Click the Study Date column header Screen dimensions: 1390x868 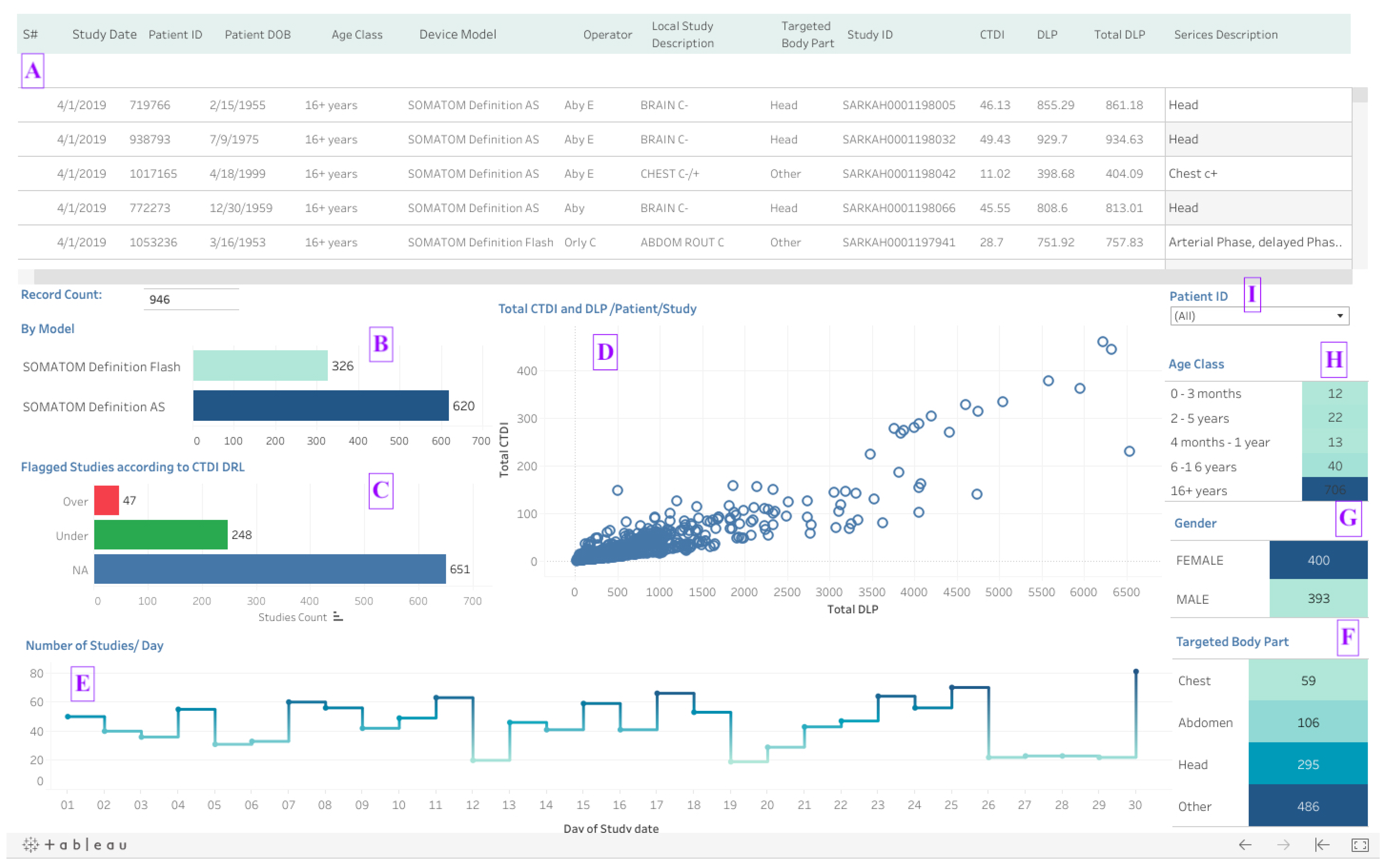[x=104, y=35]
